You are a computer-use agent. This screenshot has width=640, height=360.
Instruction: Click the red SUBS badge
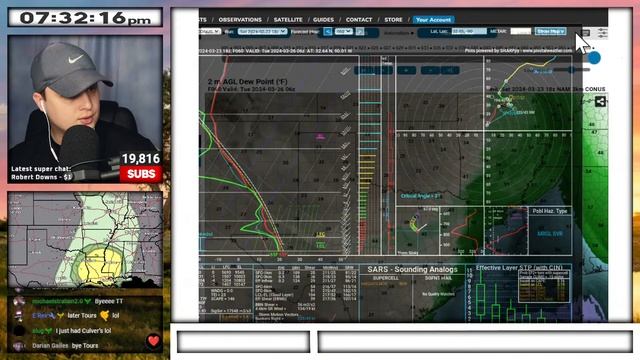pos(141,174)
